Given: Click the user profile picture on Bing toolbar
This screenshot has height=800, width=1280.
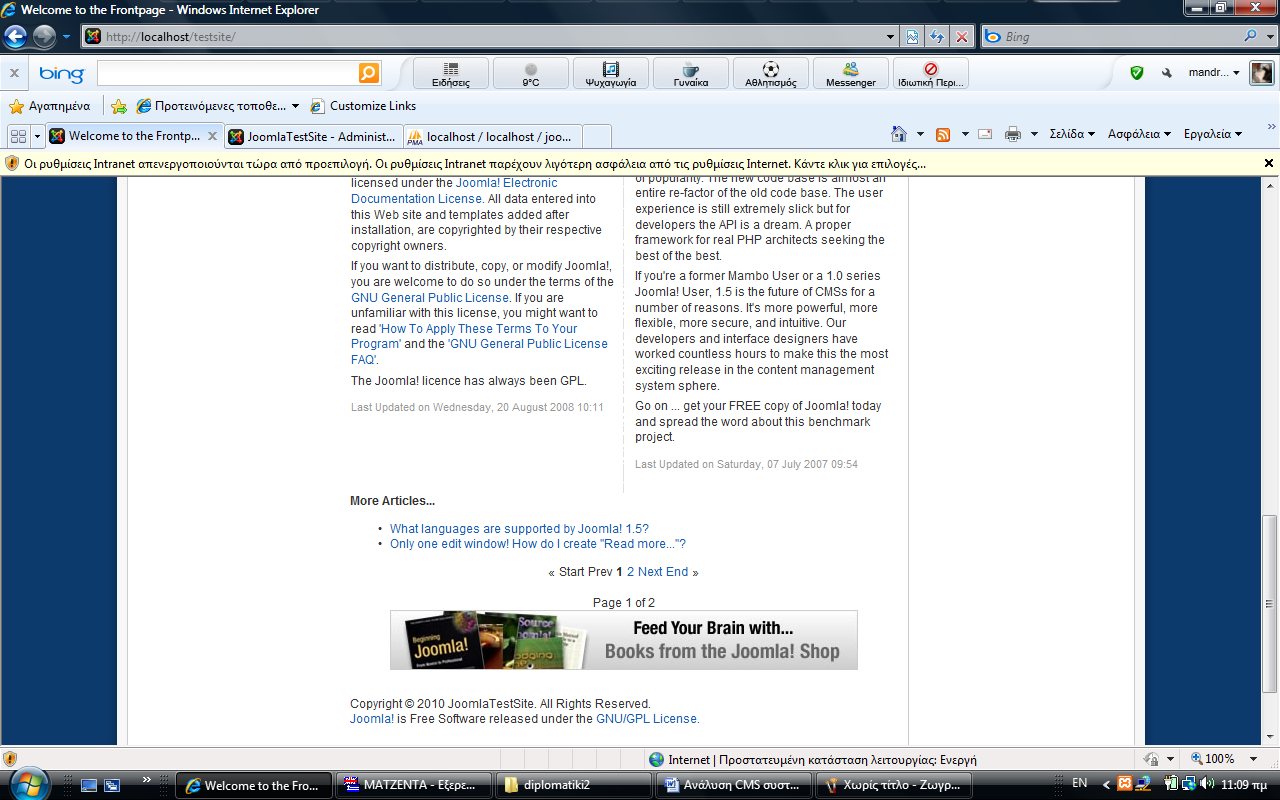Looking at the screenshot, I should pyautogui.click(x=1262, y=73).
